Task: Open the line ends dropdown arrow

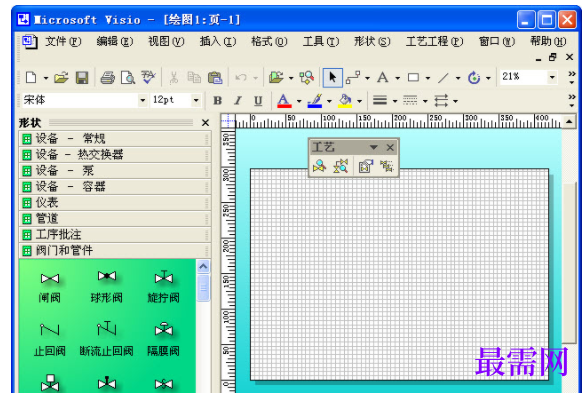Action: [455, 101]
